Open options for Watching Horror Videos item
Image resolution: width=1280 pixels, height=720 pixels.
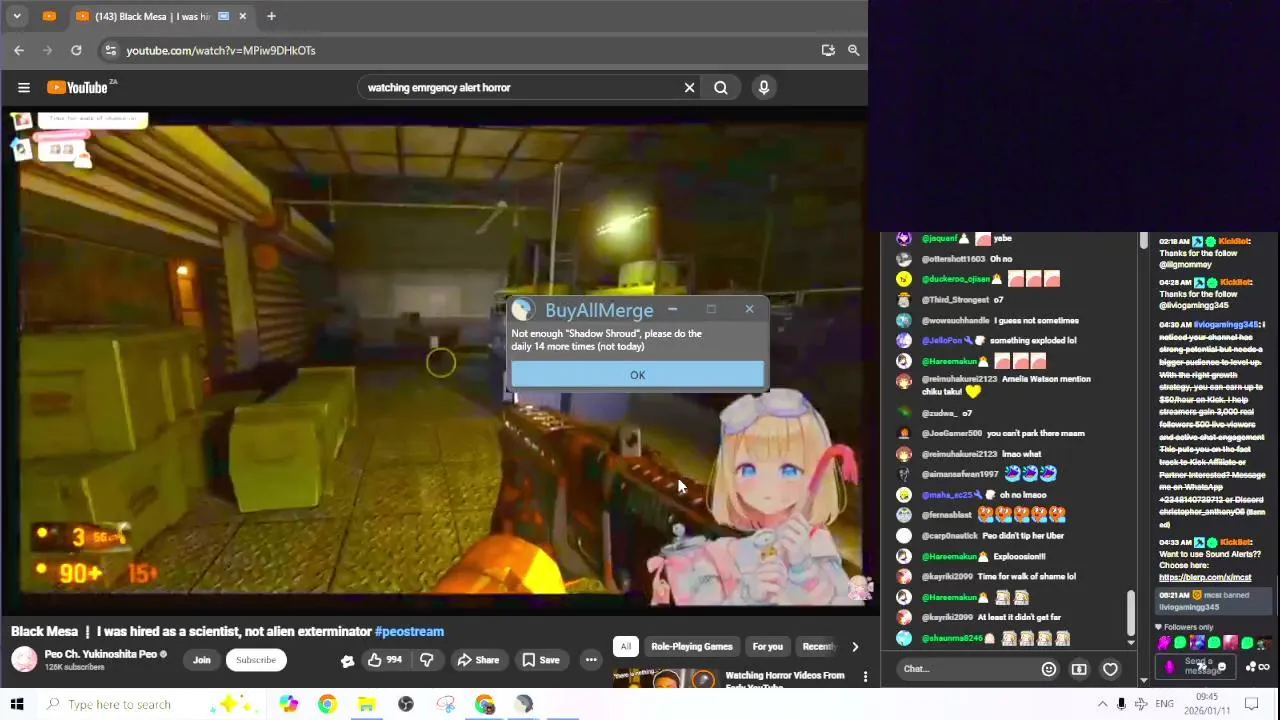coord(865,677)
